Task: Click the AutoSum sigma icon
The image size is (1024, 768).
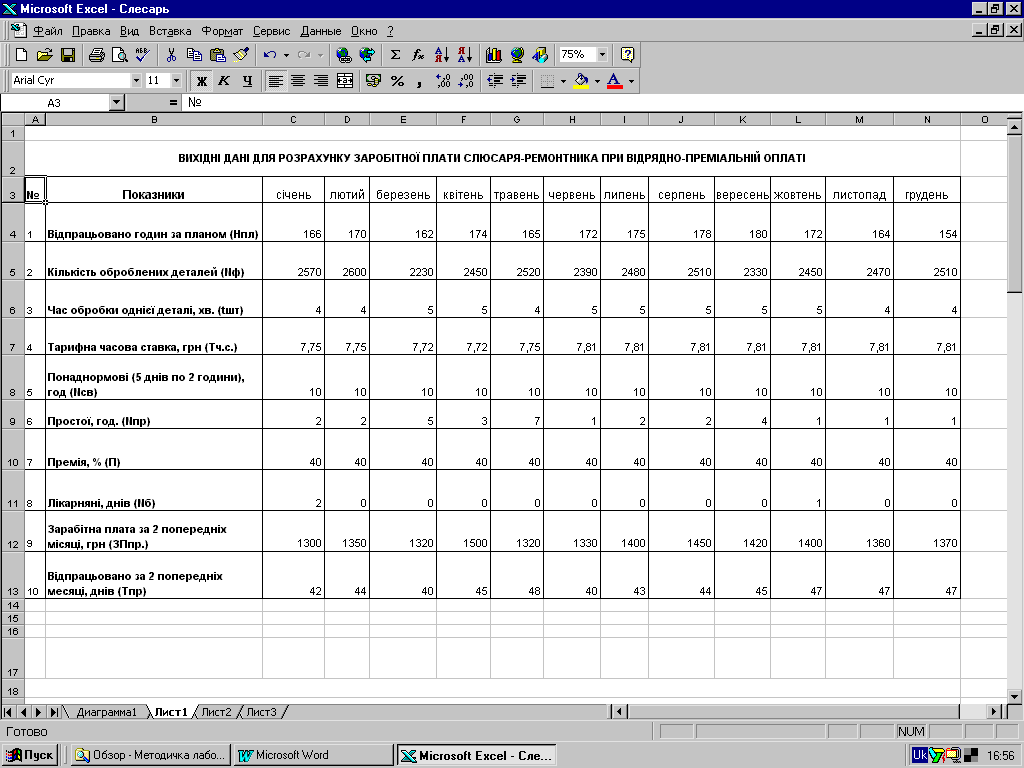Action: [395, 55]
